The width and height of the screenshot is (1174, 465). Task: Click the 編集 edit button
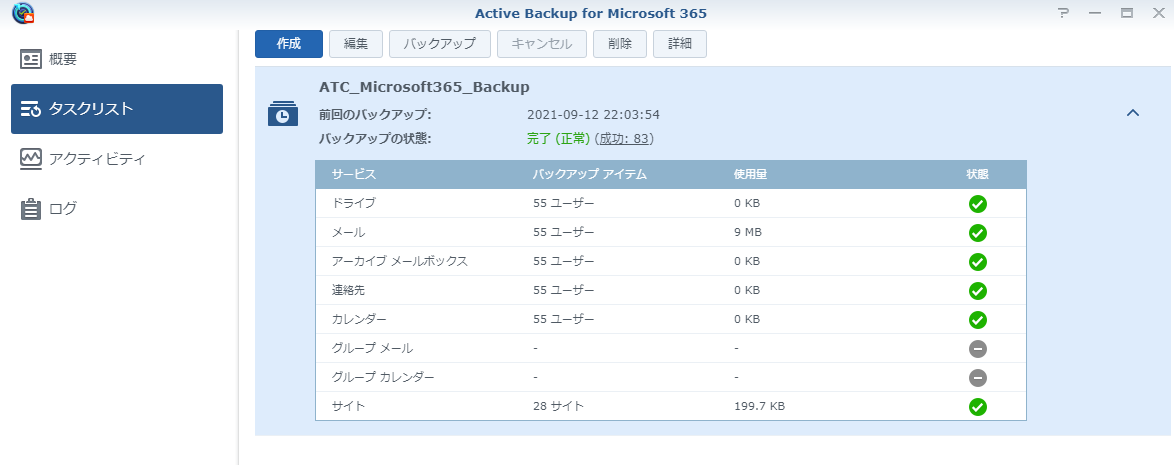tap(356, 44)
